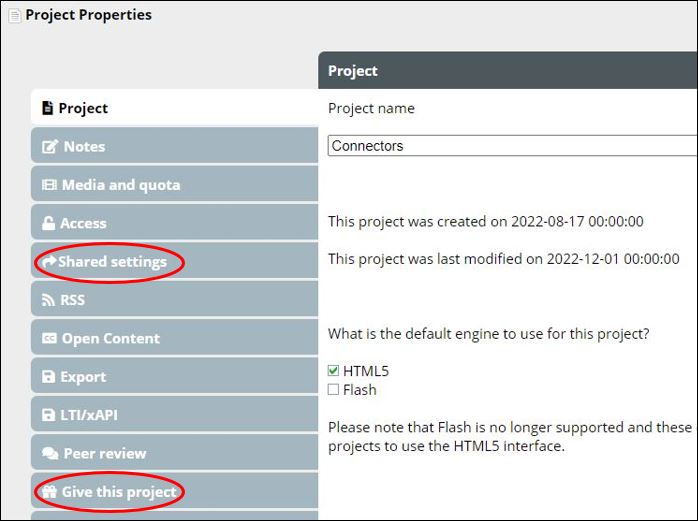Click the Shared settings arrow icon

(x=49, y=262)
